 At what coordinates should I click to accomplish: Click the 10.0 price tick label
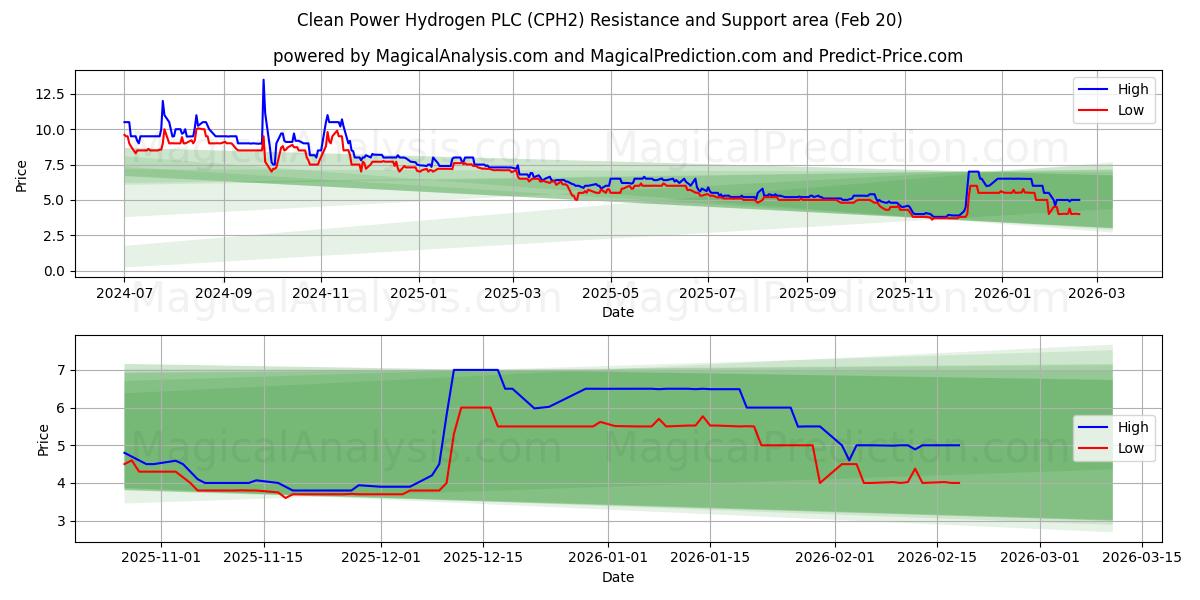tap(51, 130)
